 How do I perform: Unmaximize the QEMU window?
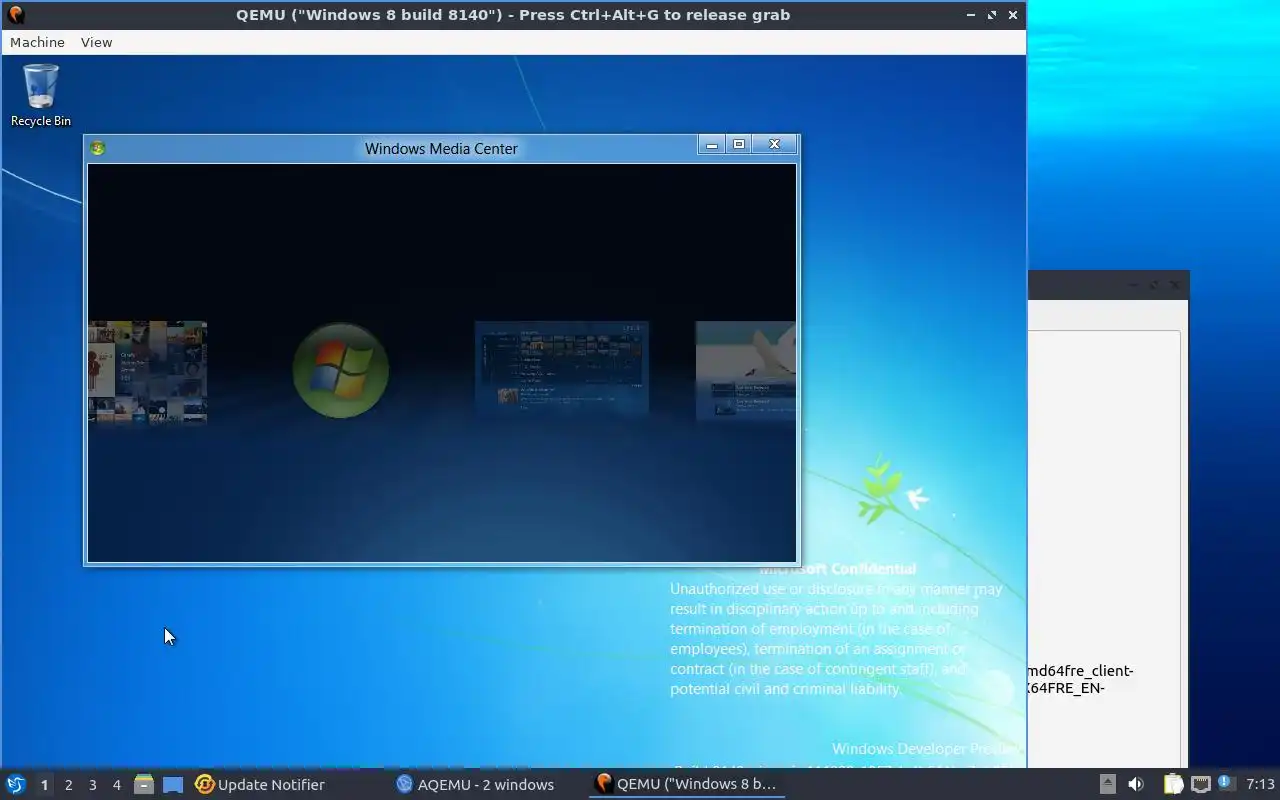992,15
